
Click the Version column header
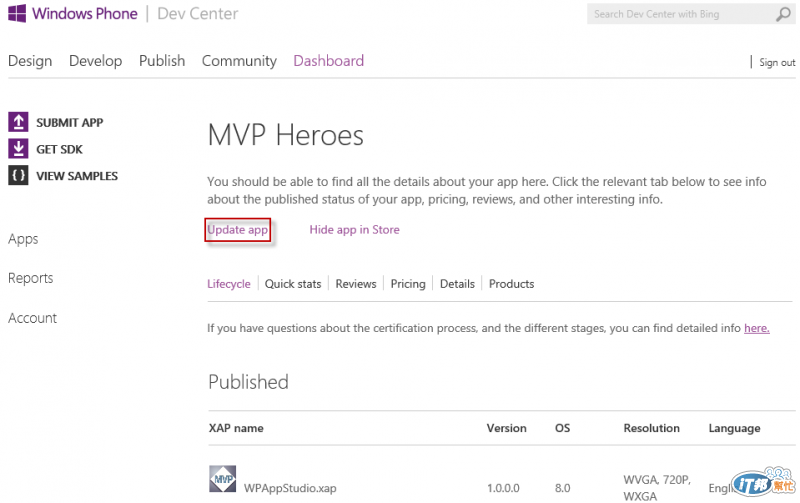[x=506, y=428]
